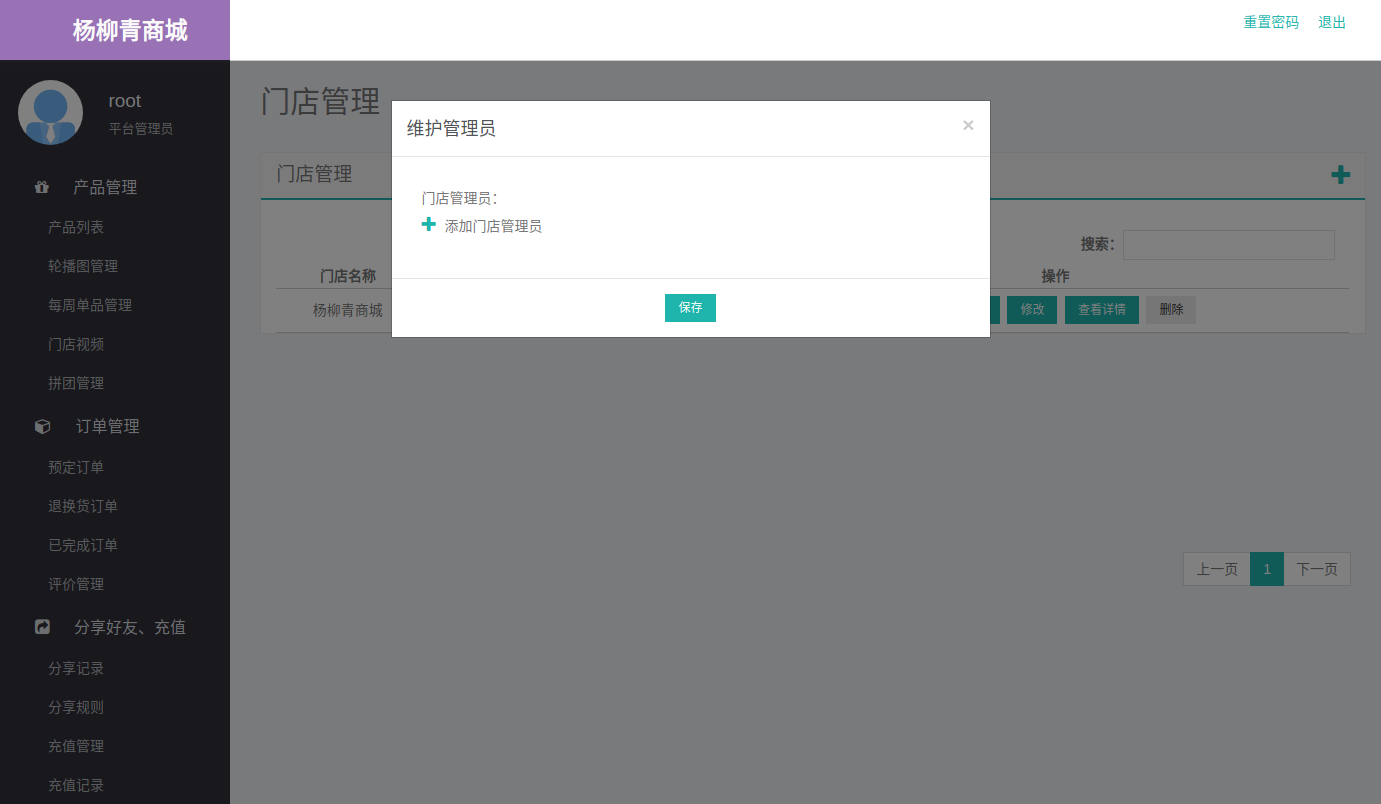Image resolution: width=1381 pixels, height=804 pixels.
Task: Expand the 产品管理 menu section
Action: tap(105, 187)
